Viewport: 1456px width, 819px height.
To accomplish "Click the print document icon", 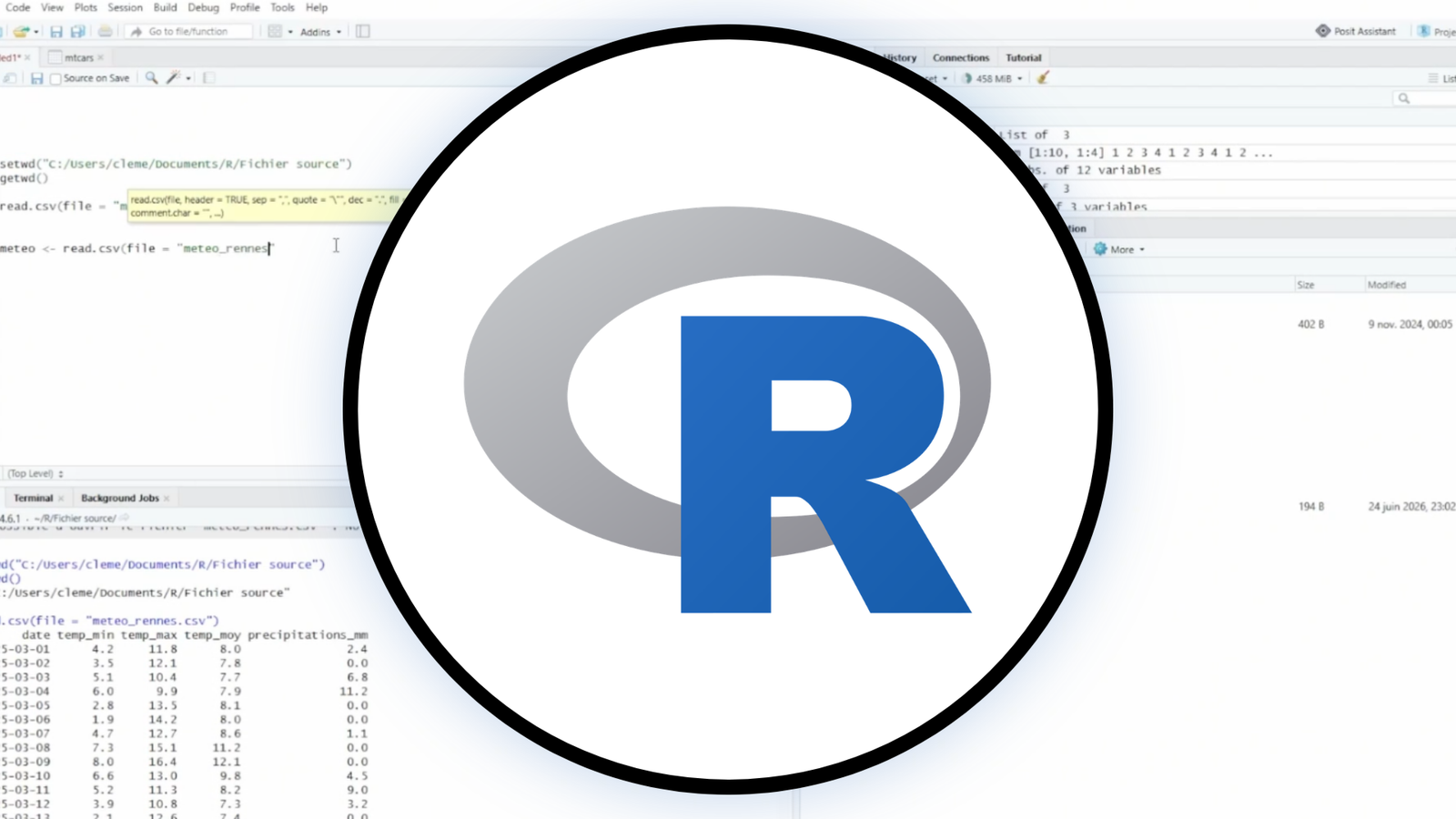I will point(106,32).
